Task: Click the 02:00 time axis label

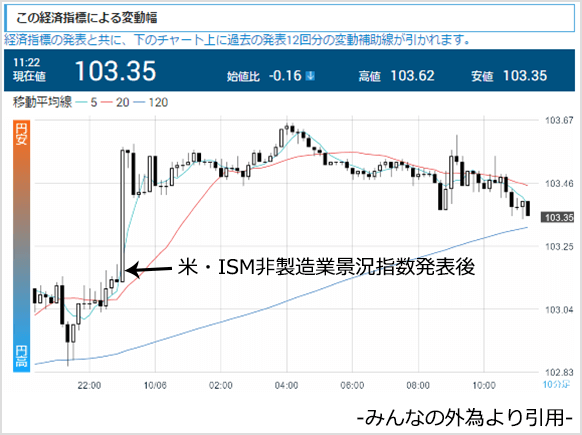Action: pyautogui.click(x=221, y=386)
